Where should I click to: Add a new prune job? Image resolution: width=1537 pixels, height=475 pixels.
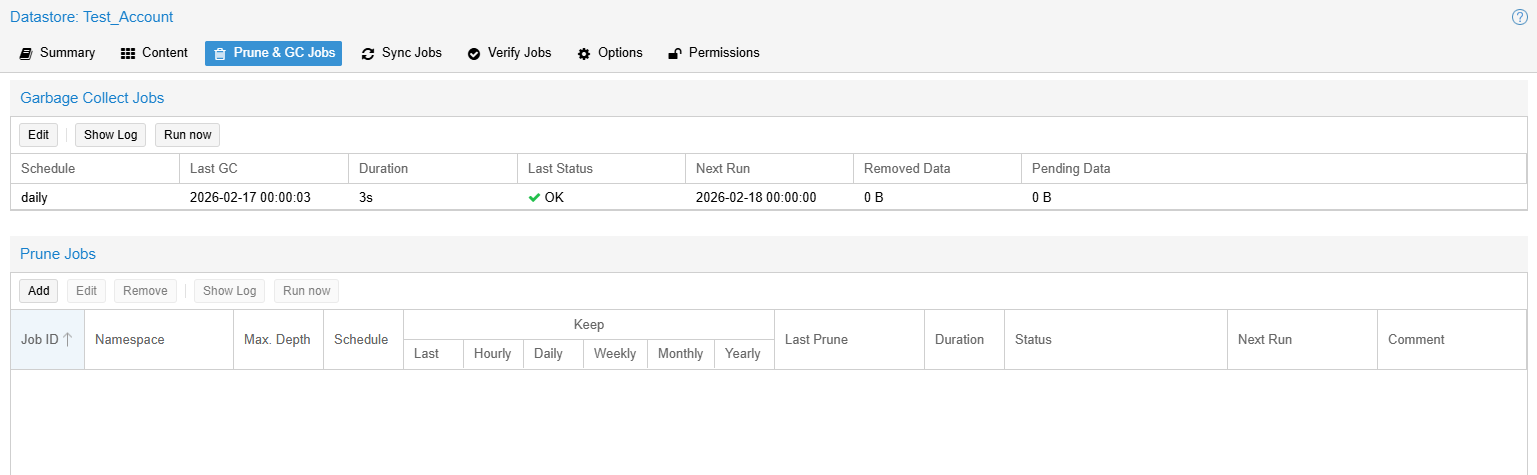coord(38,291)
